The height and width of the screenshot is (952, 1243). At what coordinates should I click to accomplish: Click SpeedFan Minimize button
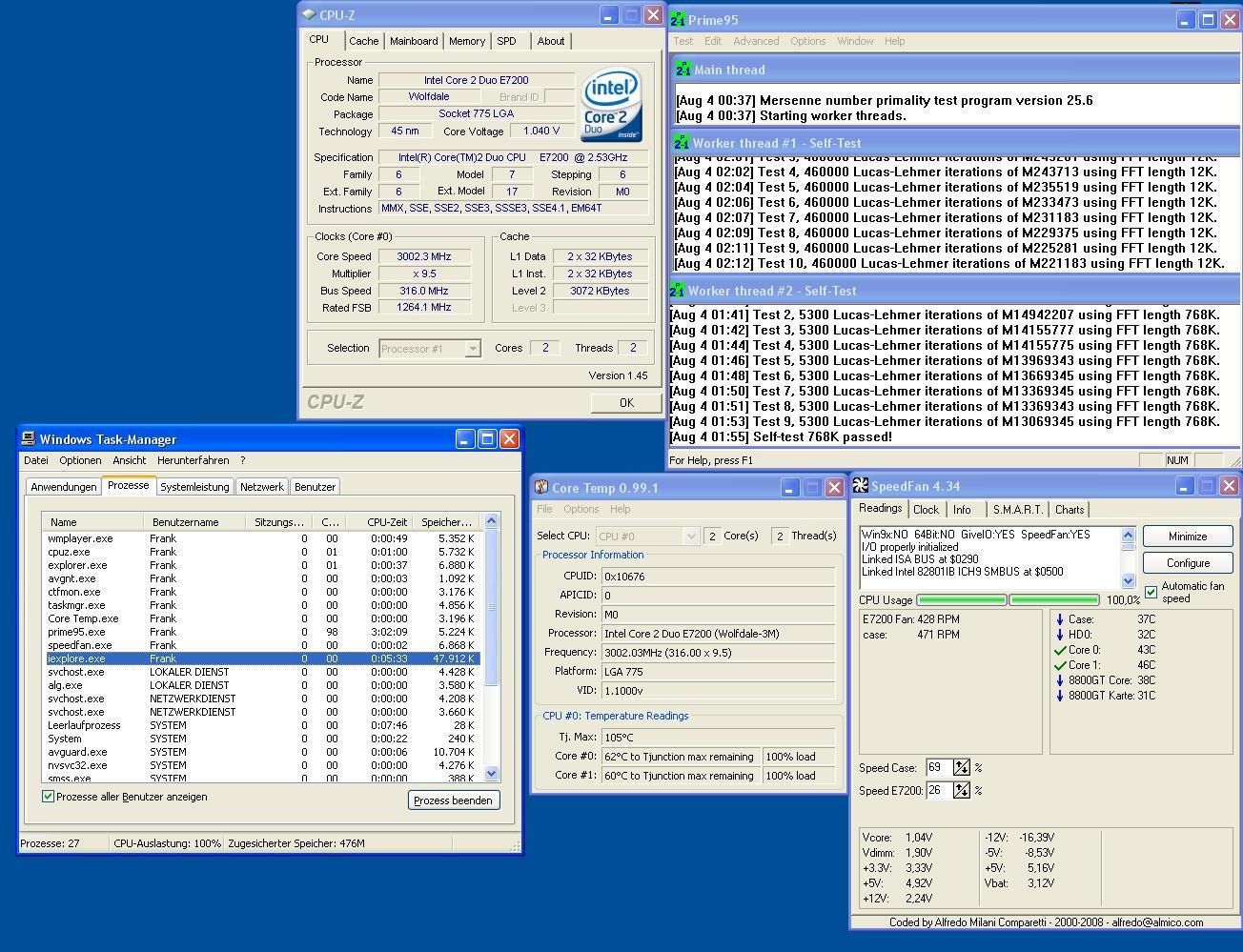point(1188,537)
